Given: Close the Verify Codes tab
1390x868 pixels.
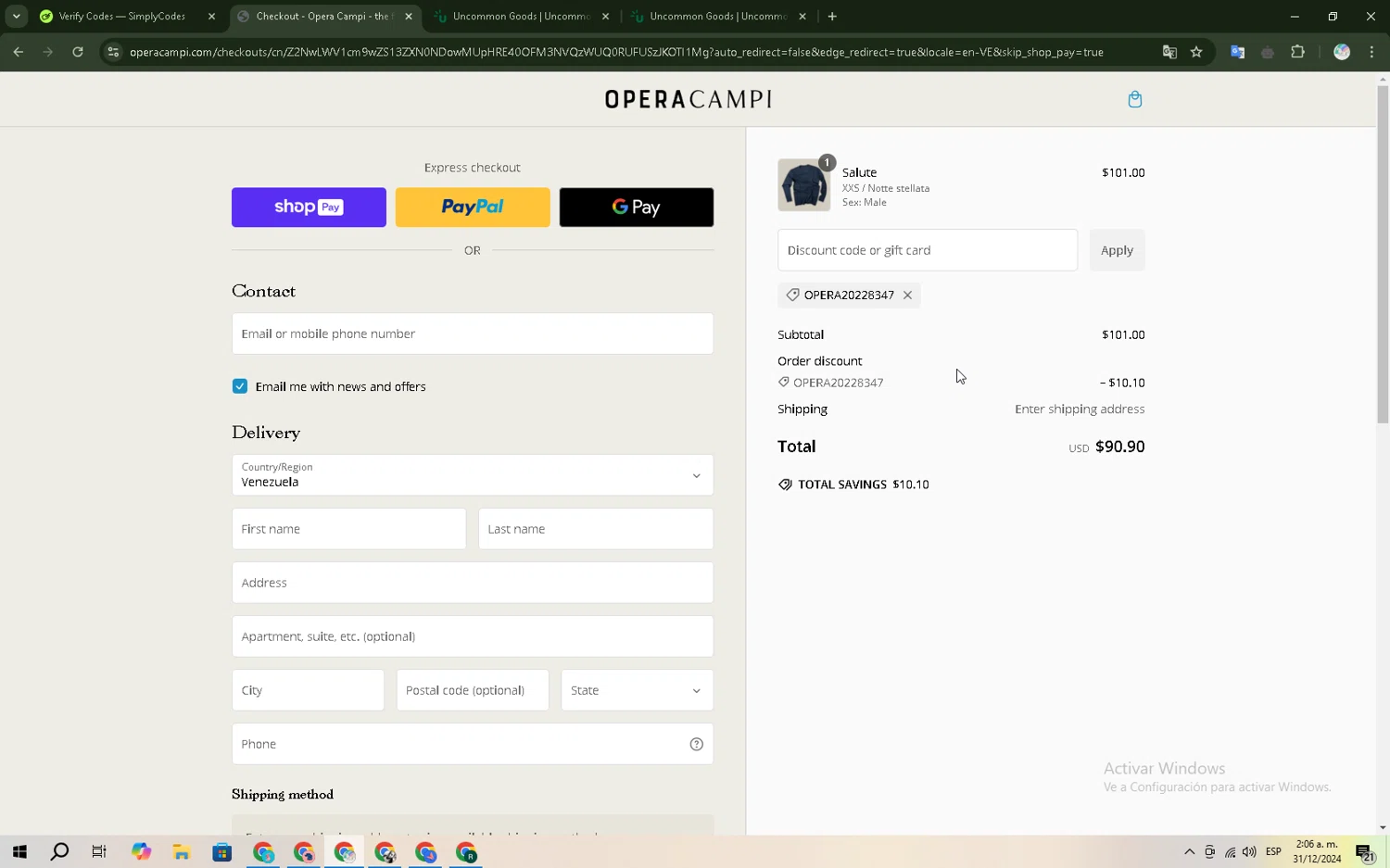Looking at the screenshot, I should coord(211,16).
